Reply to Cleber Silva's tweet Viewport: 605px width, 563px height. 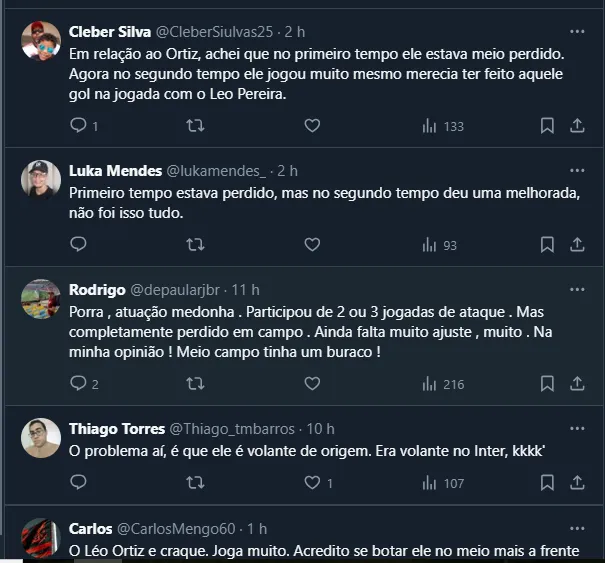click(79, 126)
